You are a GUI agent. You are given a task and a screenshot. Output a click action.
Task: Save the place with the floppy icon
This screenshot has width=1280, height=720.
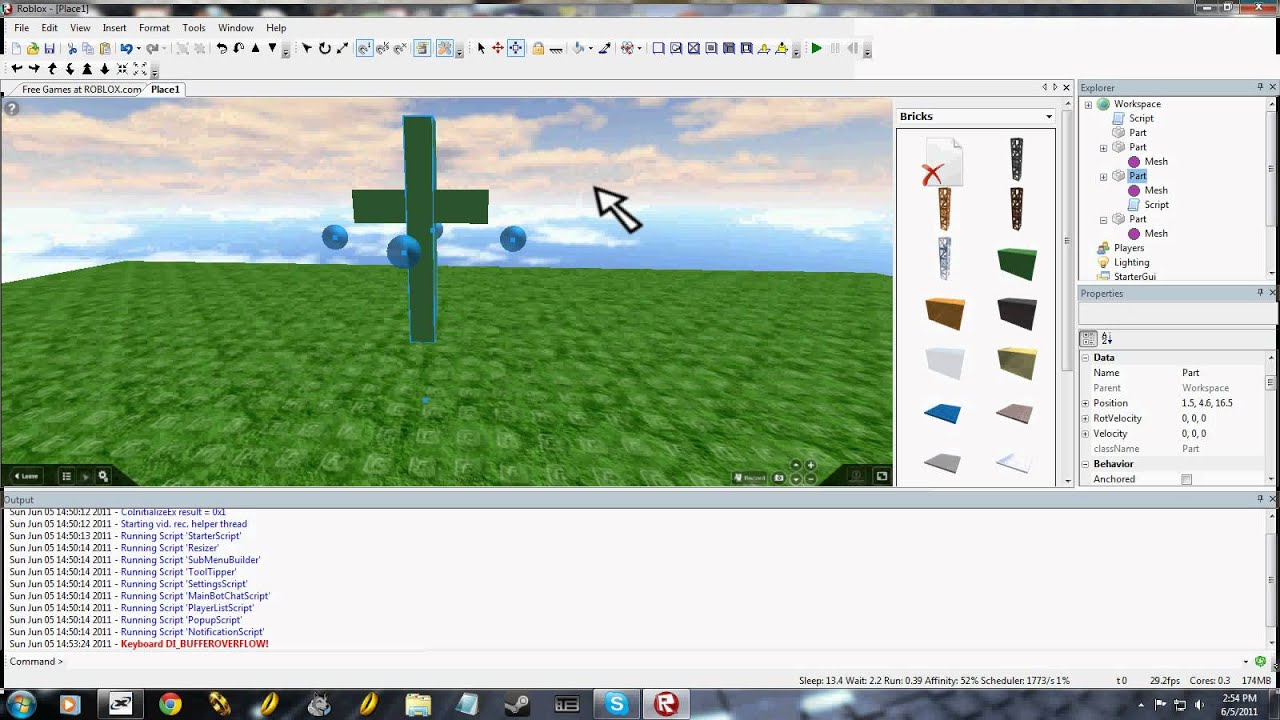pos(50,48)
